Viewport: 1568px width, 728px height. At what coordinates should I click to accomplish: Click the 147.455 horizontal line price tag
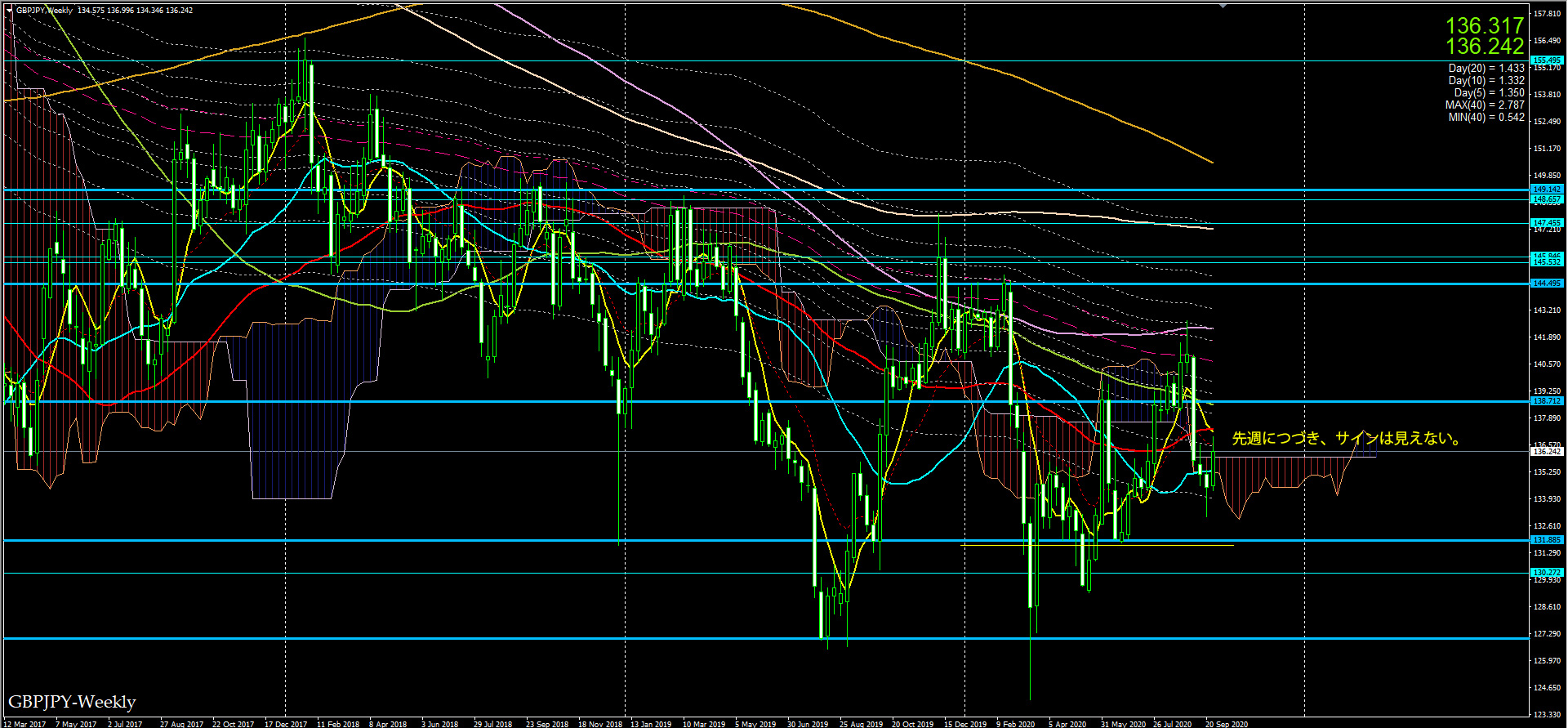pyautogui.click(x=1548, y=223)
